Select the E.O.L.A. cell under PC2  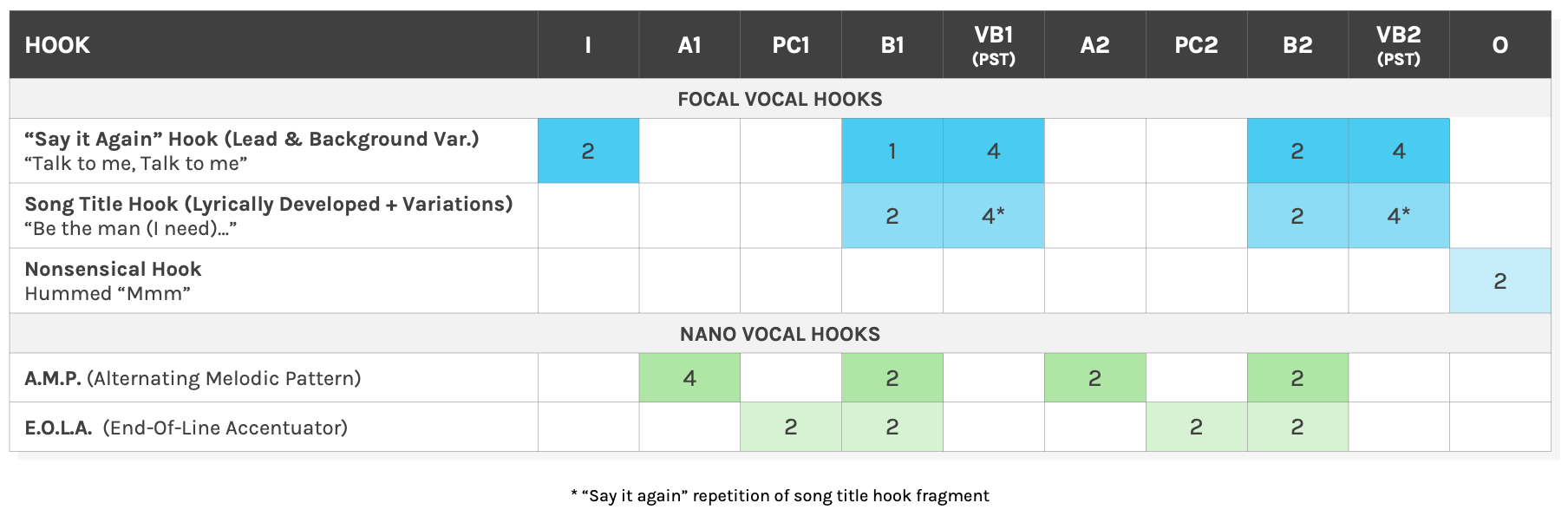click(x=1196, y=427)
